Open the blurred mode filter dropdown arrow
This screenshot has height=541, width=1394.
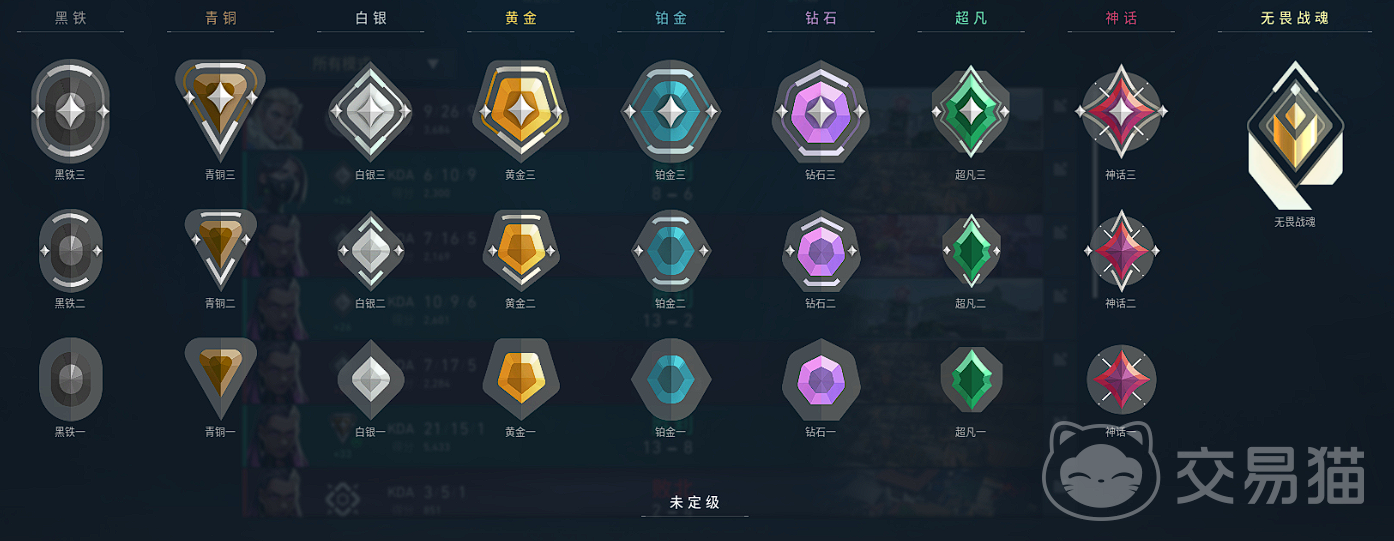coord(433,64)
